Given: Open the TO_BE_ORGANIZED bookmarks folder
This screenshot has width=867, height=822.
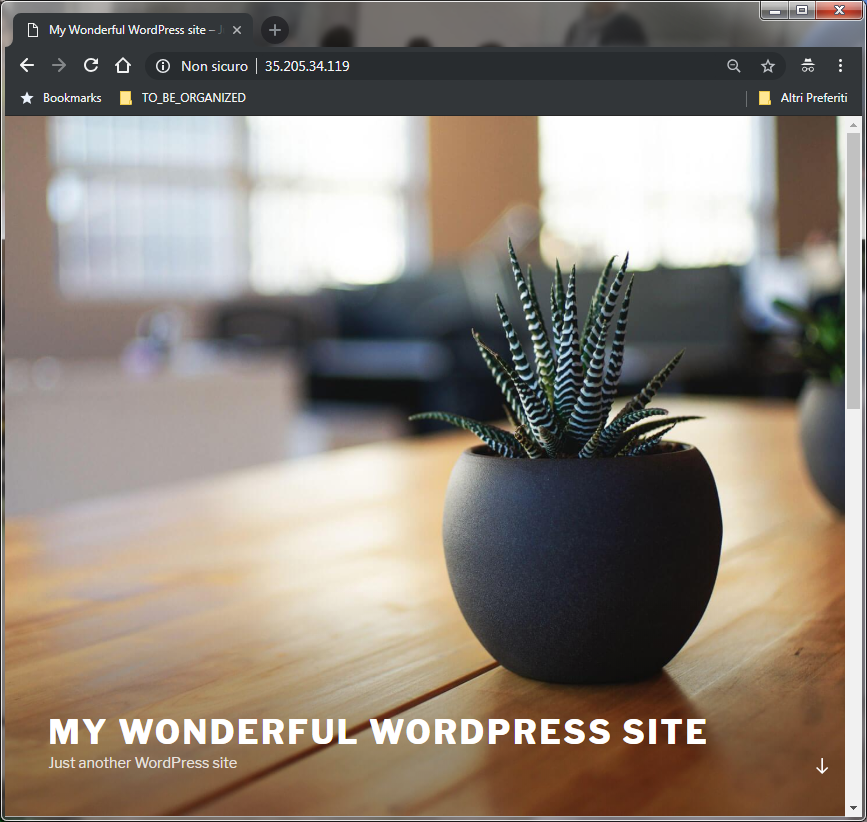Looking at the screenshot, I should (183, 98).
